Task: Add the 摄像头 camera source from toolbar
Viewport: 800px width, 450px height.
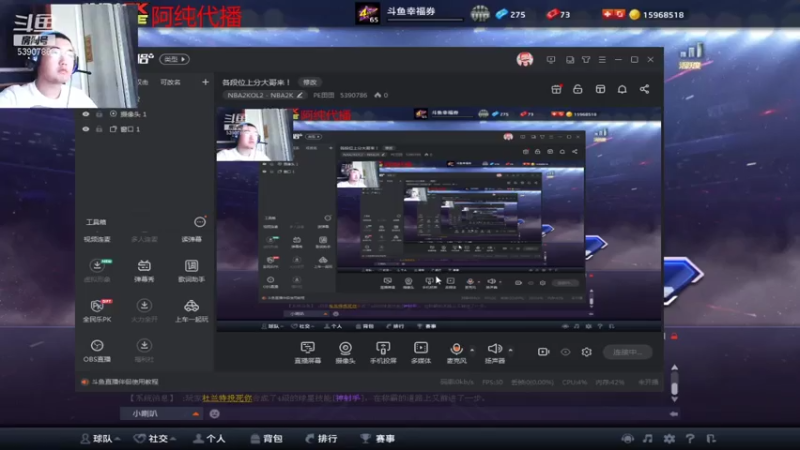Action: coord(345,352)
